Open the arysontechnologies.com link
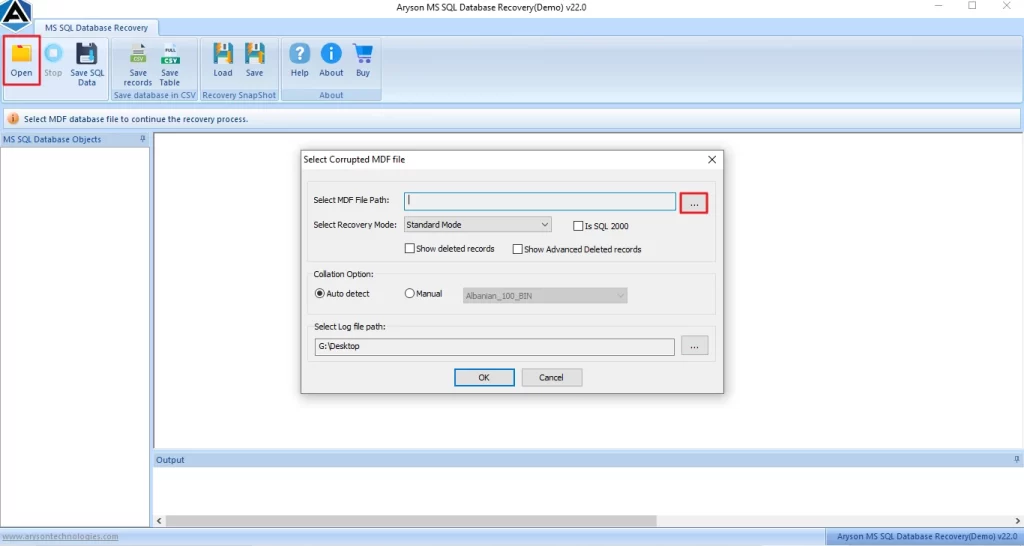The image size is (1024, 546). pos(60,537)
